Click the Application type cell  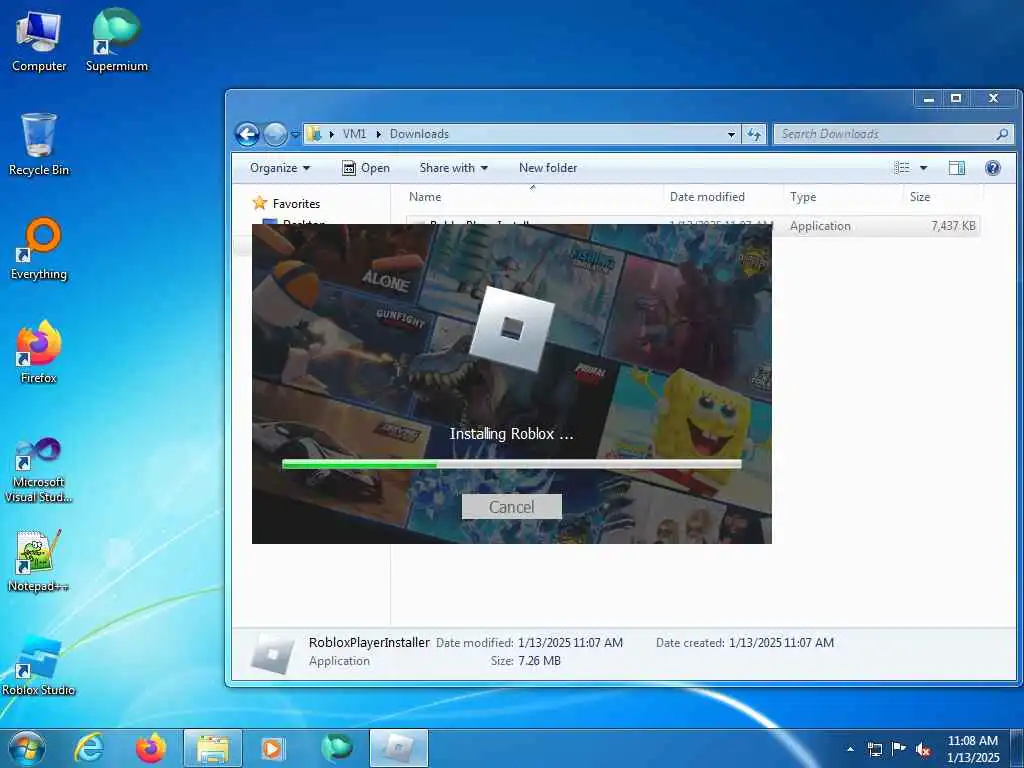(820, 226)
